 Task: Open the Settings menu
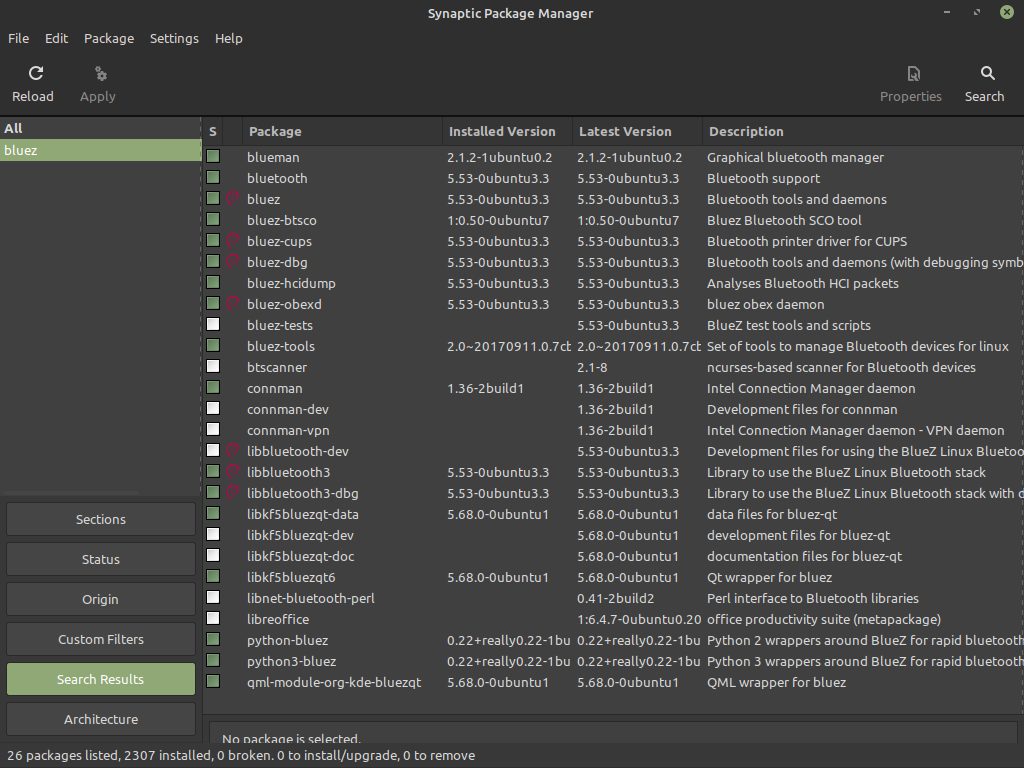(174, 38)
